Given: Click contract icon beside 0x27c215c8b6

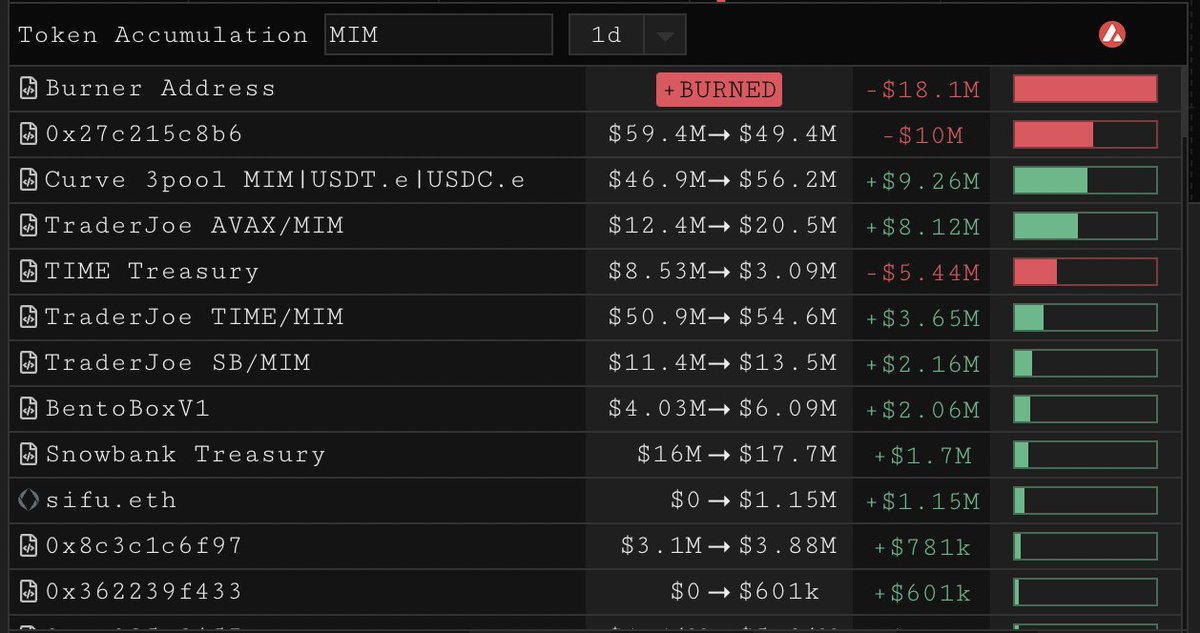Looking at the screenshot, I should tap(29, 134).
